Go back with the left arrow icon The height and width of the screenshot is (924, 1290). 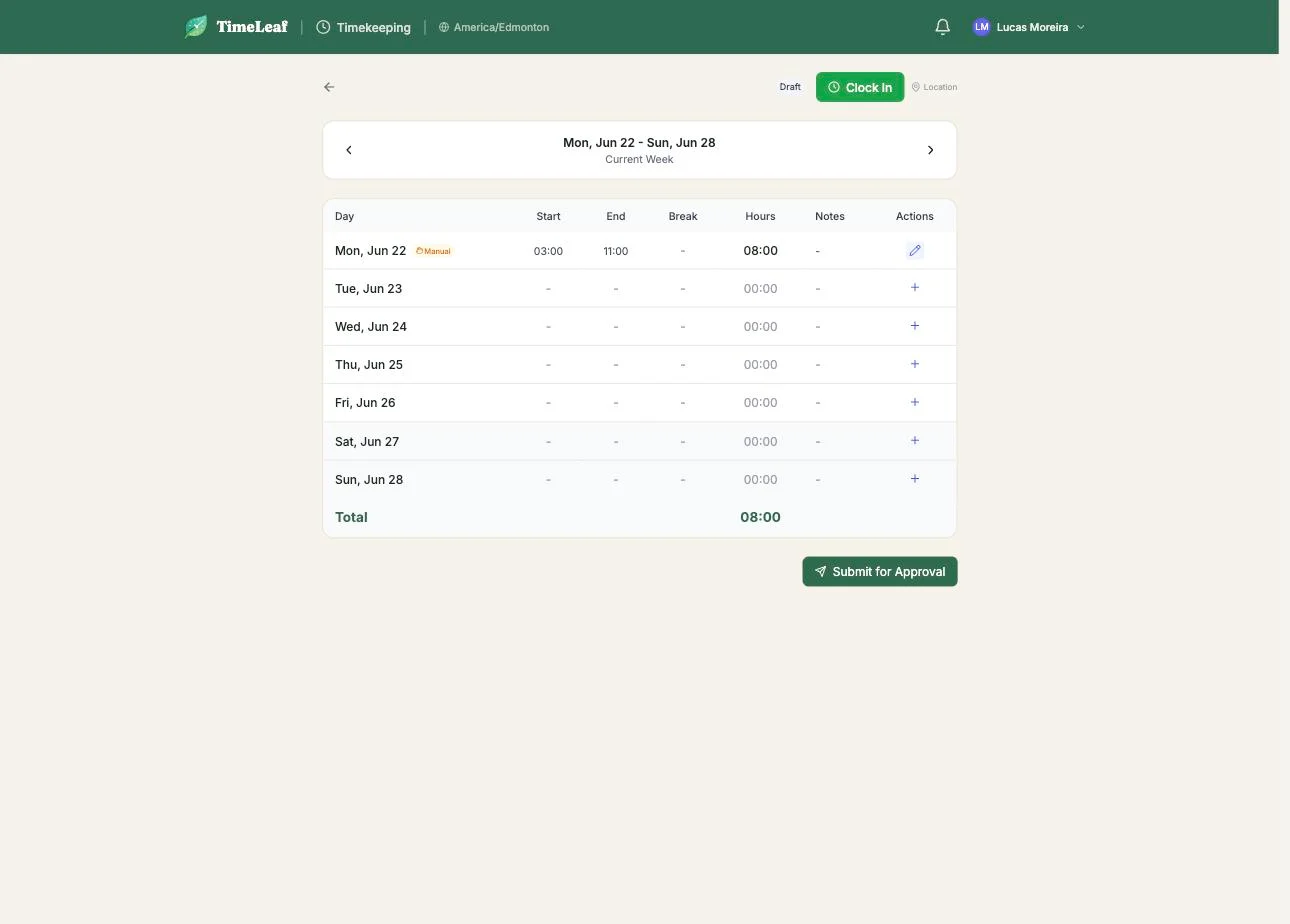point(329,87)
